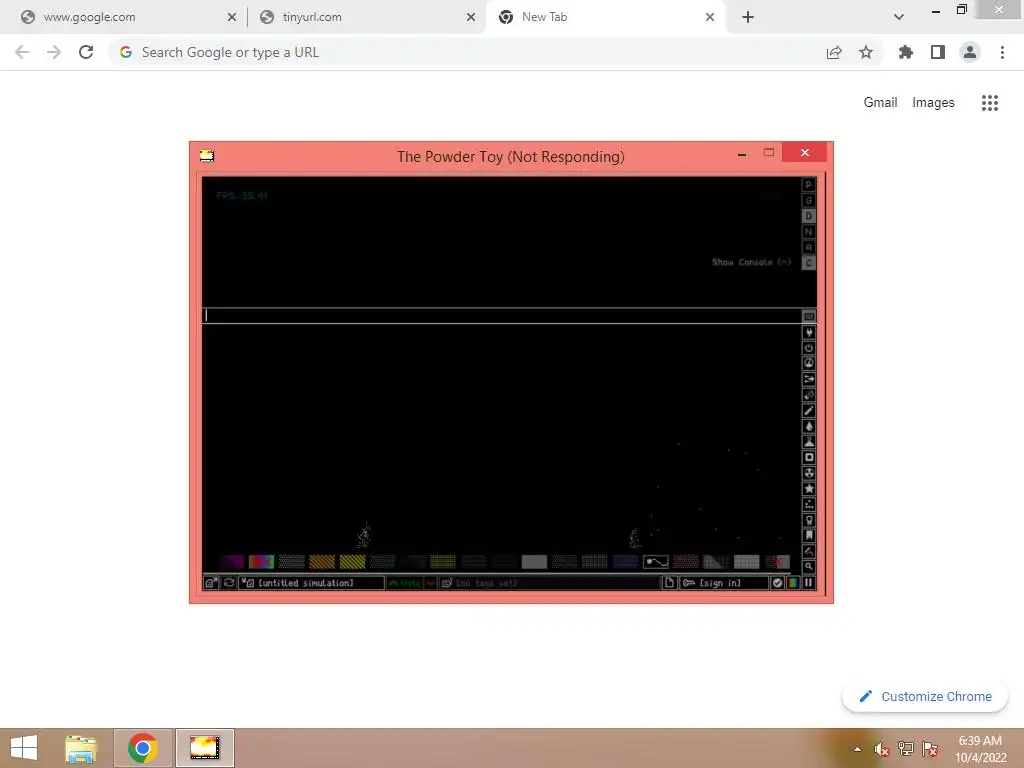Click the [sign in] button
Image resolution: width=1024 pixels, height=768 pixels.
point(724,583)
